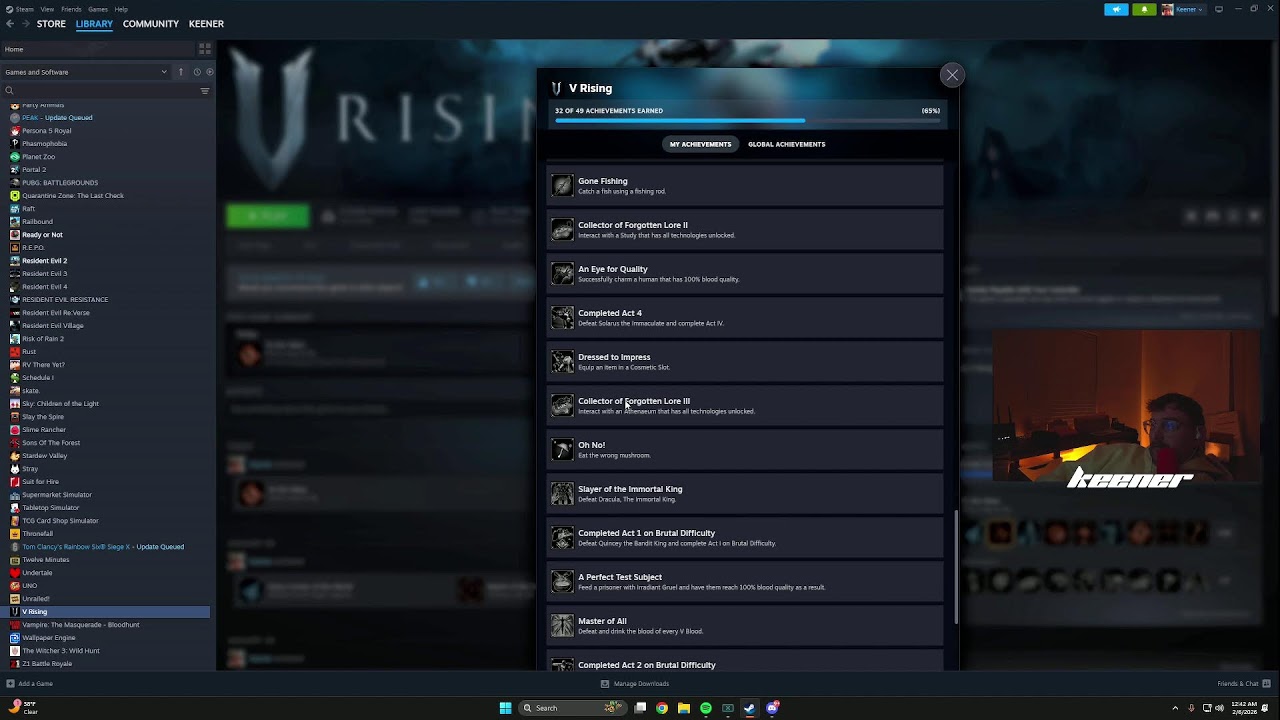Click Collector of Forgotten Lore III icon
Screen dimensions: 1280x720
[563, 405]
